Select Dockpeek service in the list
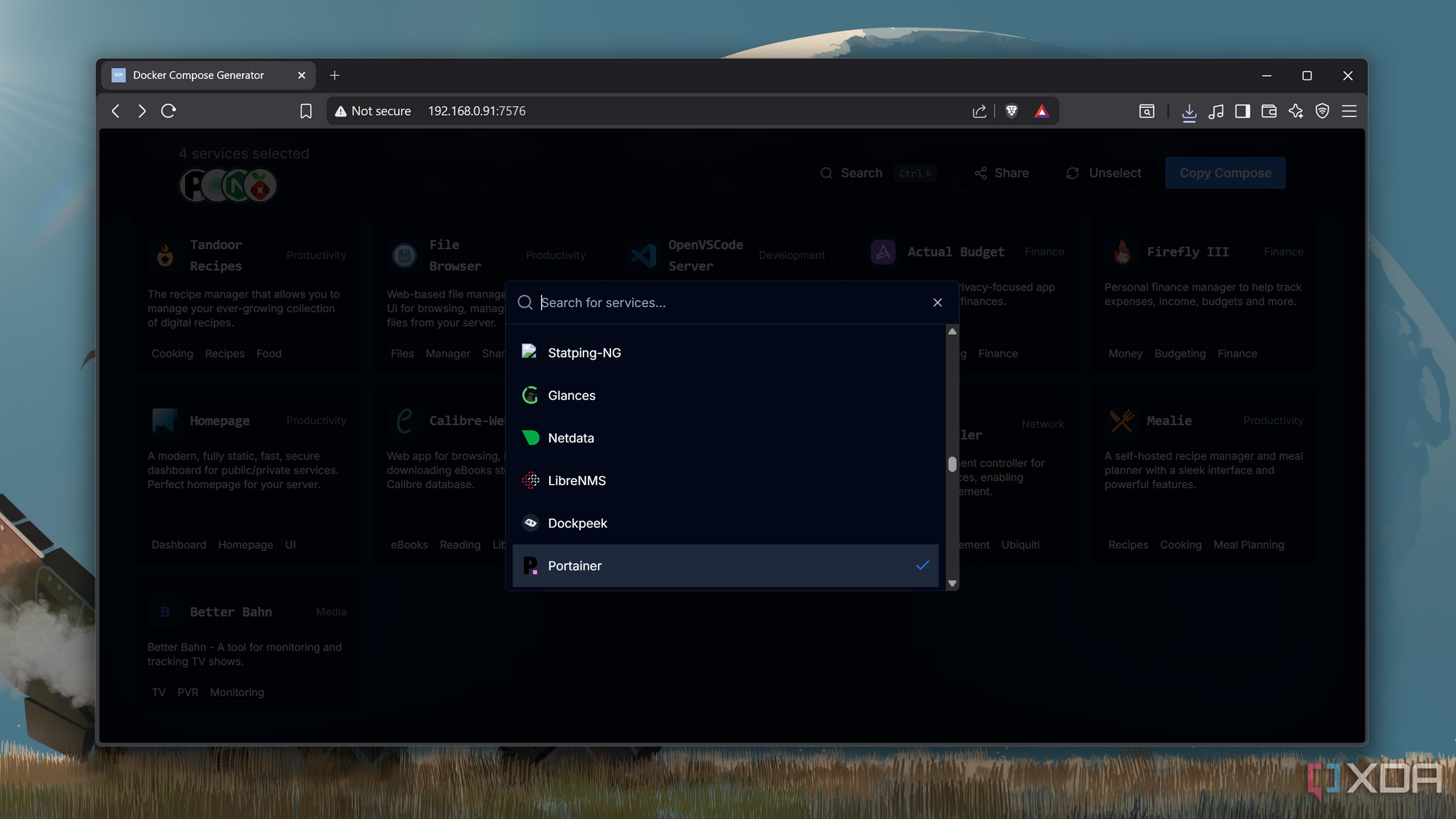Image resolution: width=1456 pixels, height=819 pixels. pos(725,523)
